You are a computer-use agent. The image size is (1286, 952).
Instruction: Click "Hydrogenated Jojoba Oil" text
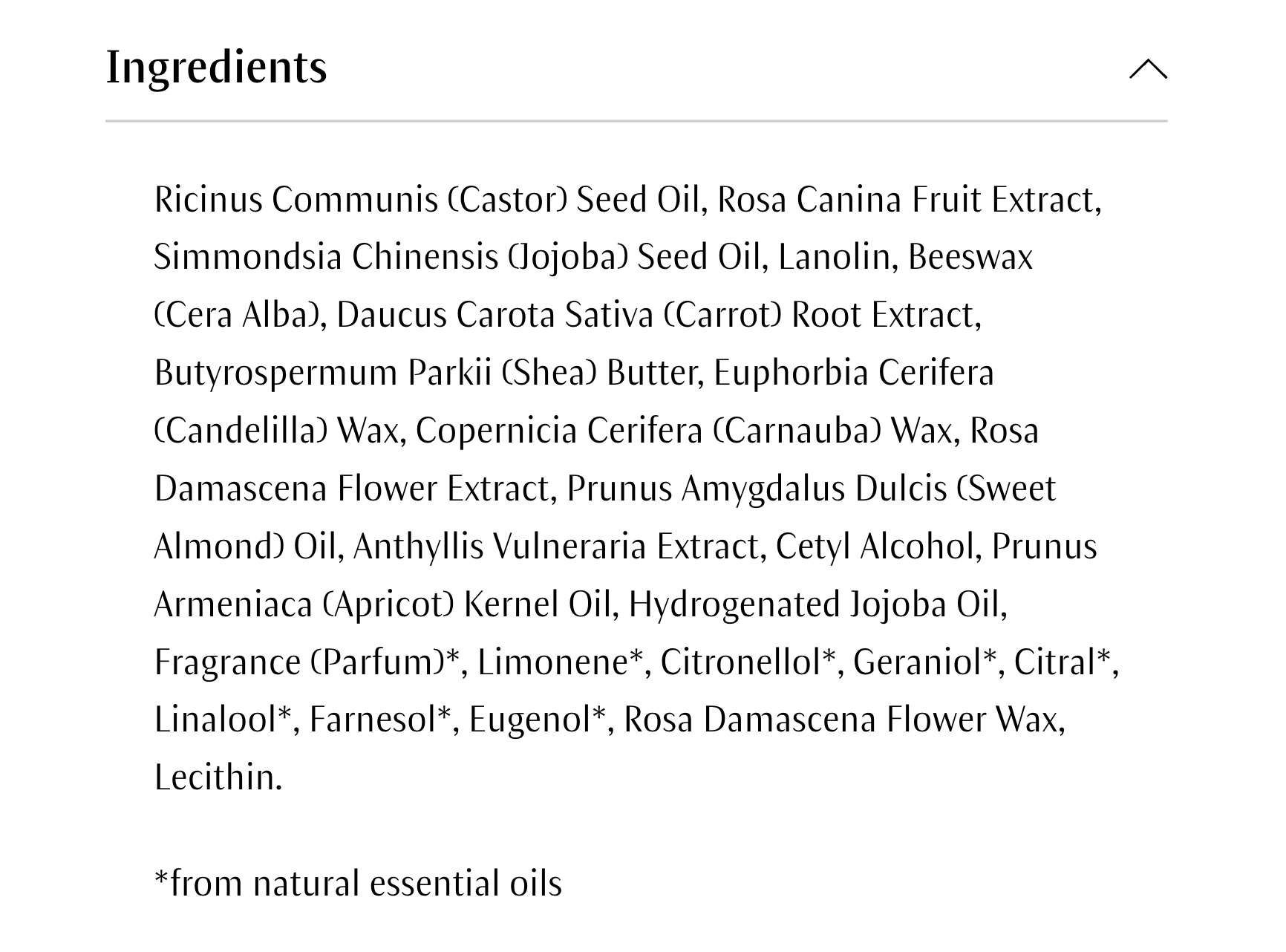[x=816, y=604]
